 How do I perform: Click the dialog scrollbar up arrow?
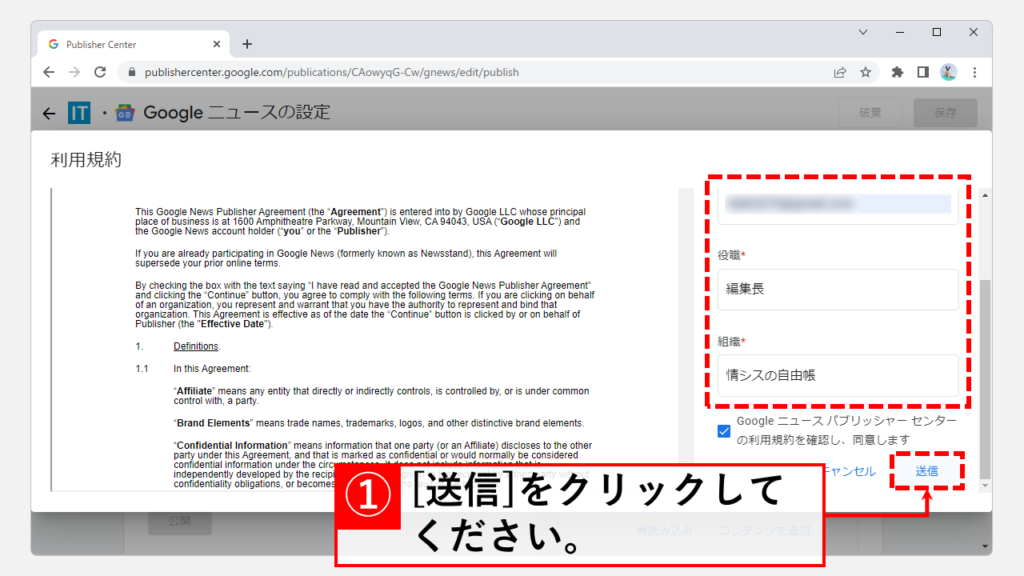click(x=985, y=195)
